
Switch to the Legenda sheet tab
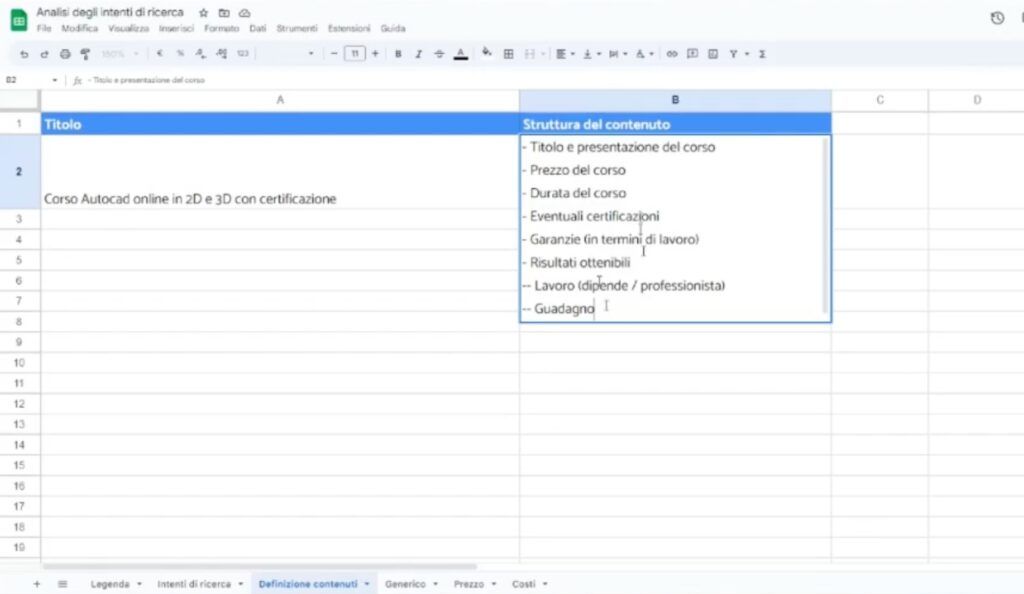pos(110,584)
